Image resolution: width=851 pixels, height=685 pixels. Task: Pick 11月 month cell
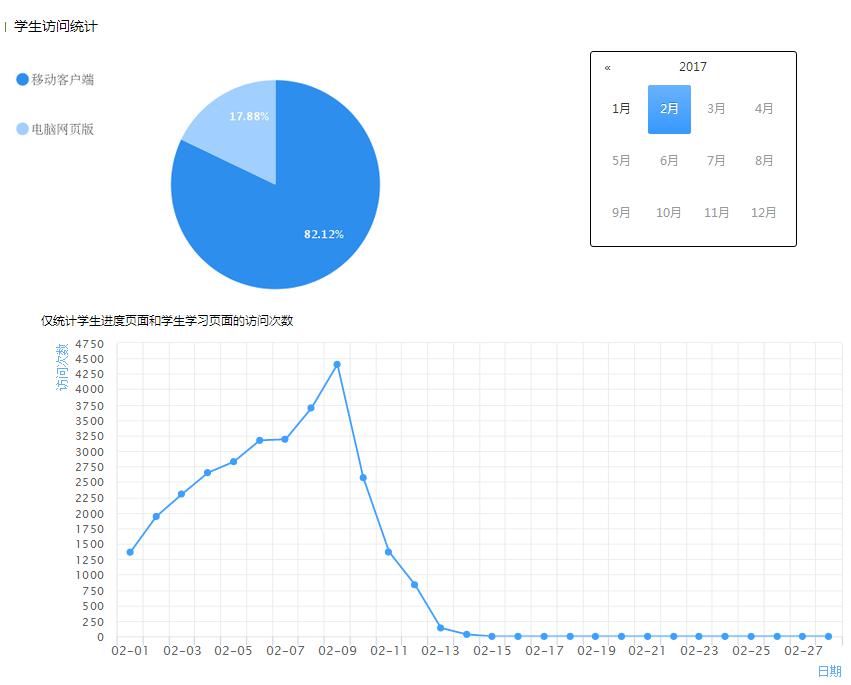click(716, 212)
